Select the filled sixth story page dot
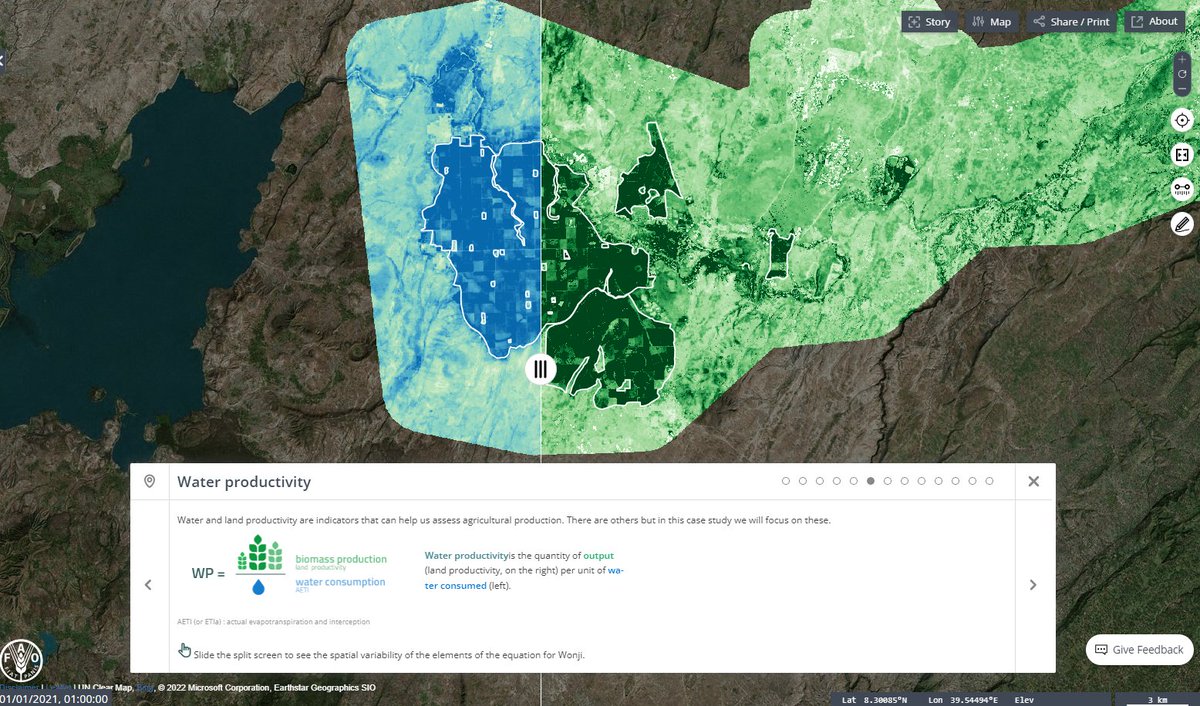Viewport: 1200px width, 706px height. [x=871, y=481]
